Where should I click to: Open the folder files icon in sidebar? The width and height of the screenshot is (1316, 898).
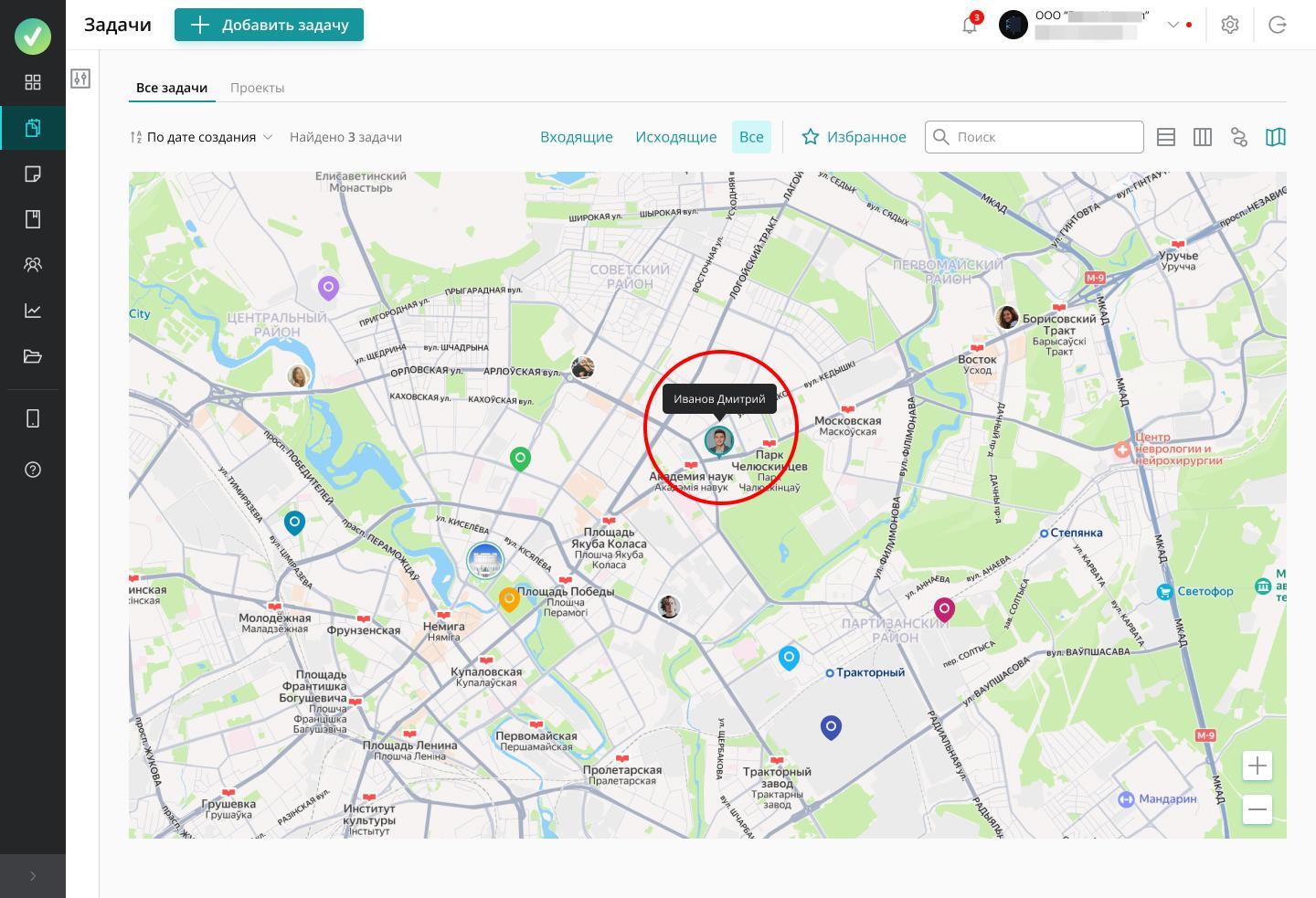click(33, 356)
